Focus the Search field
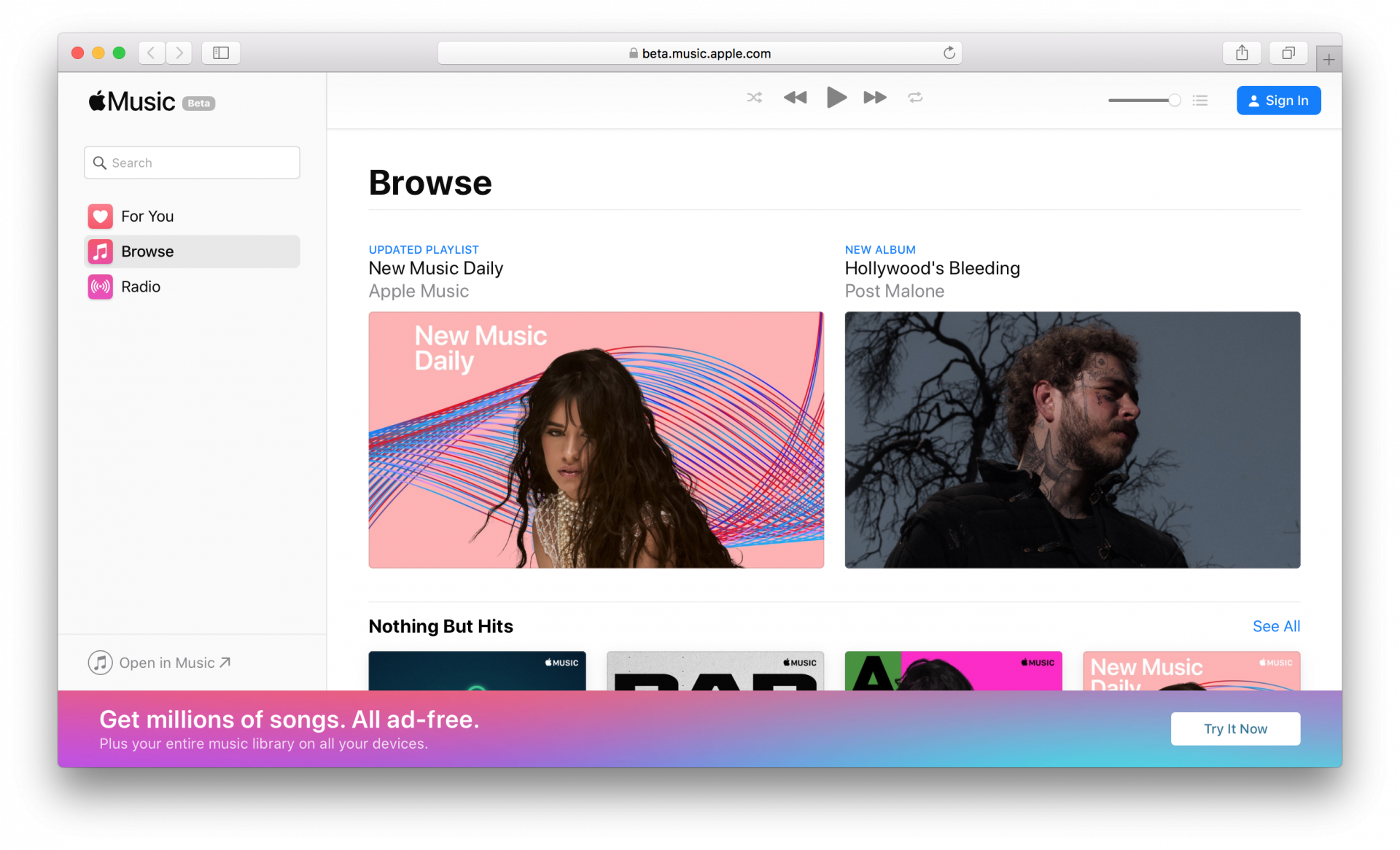1400x850 pixels. pyautogui.click(x=192, y=163)
